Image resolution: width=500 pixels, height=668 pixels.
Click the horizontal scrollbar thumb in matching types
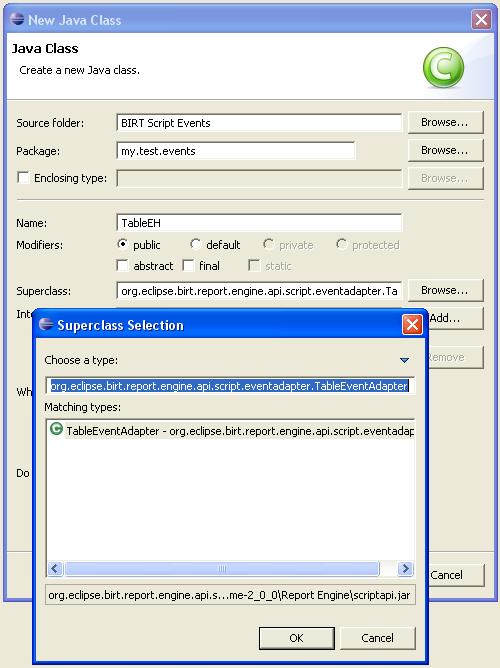coord(221,568)
